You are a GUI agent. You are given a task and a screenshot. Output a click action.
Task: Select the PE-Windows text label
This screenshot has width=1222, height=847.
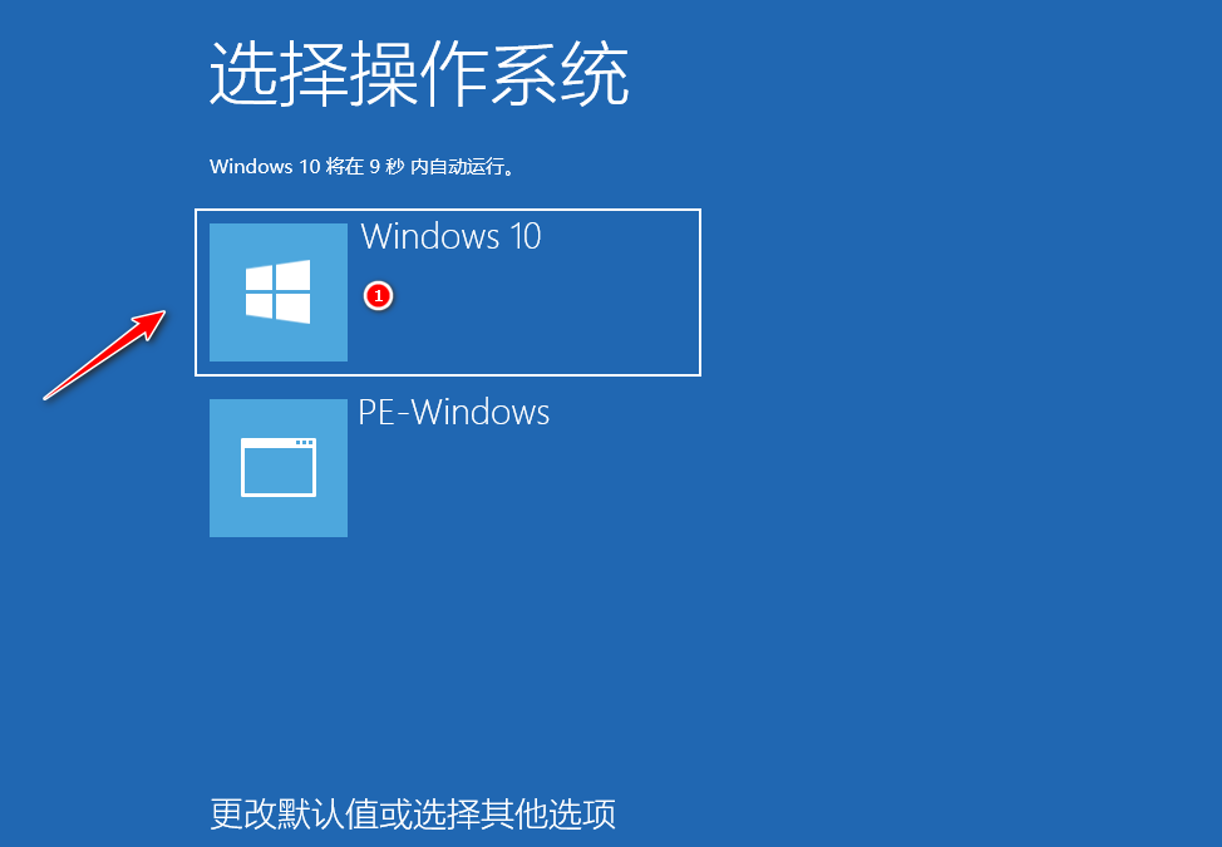point(454,412)
